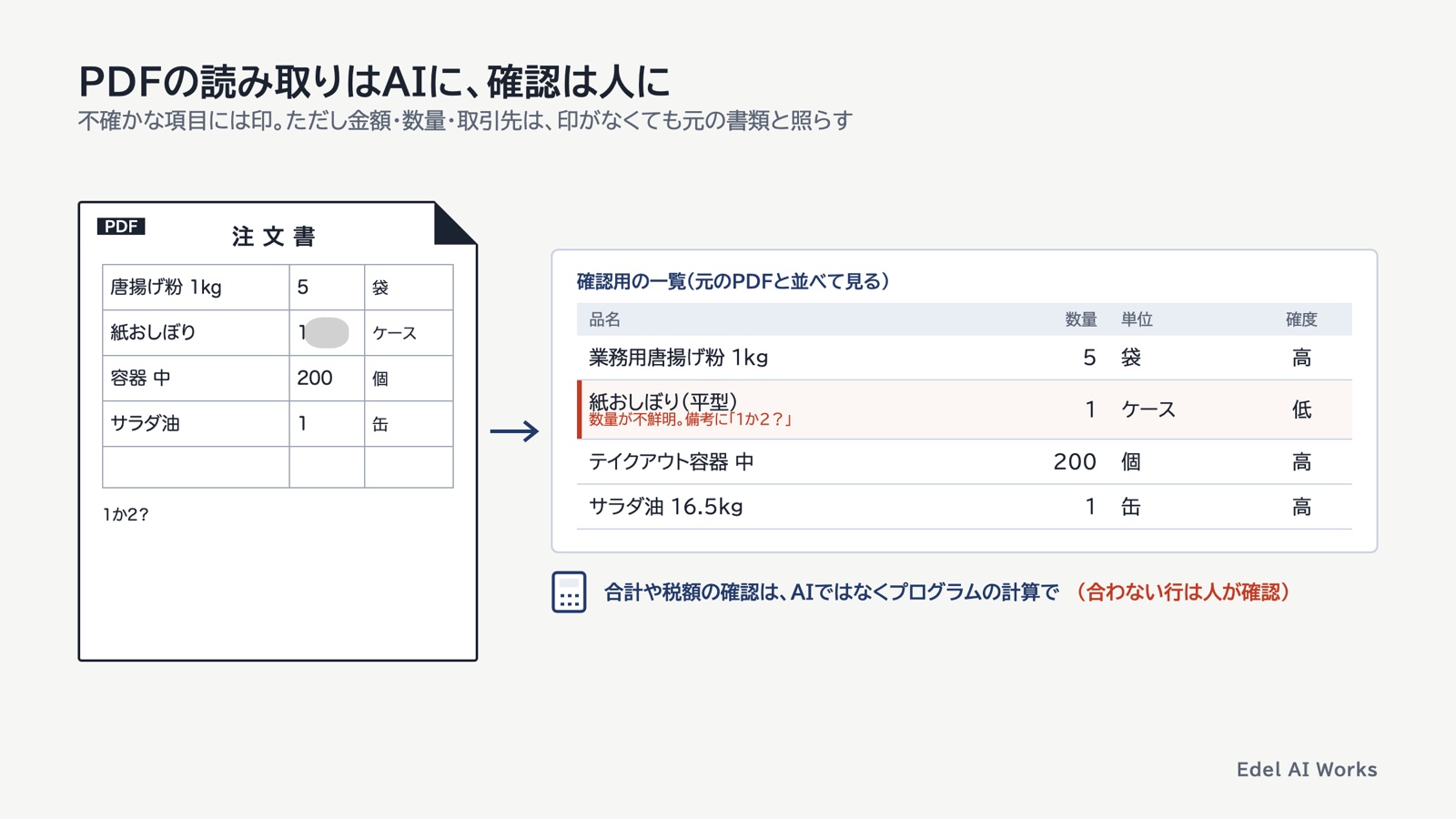Click the '高' confidence in the 業務用唐揚げ粉 row
1456x819 pixels.
click(x=1302, y=359)
